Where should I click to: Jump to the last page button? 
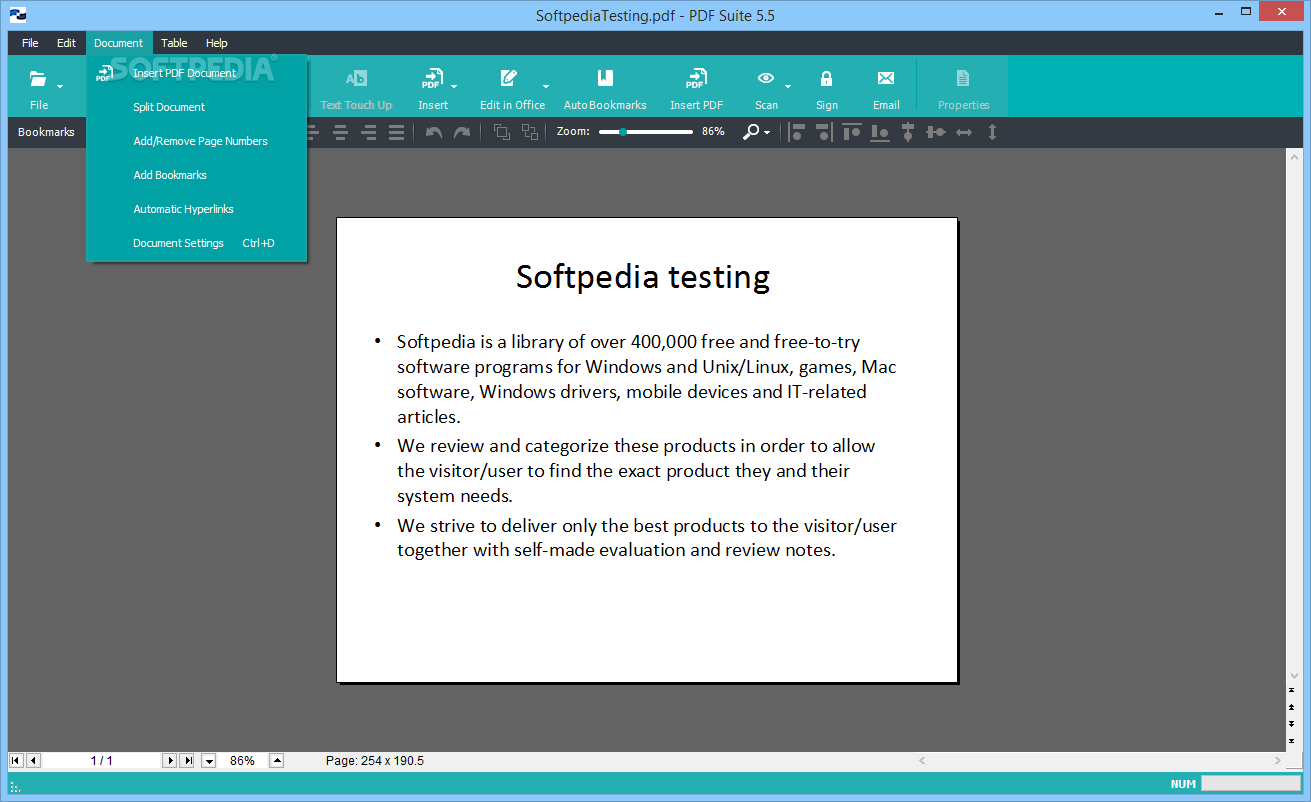[x=187, y=761]
